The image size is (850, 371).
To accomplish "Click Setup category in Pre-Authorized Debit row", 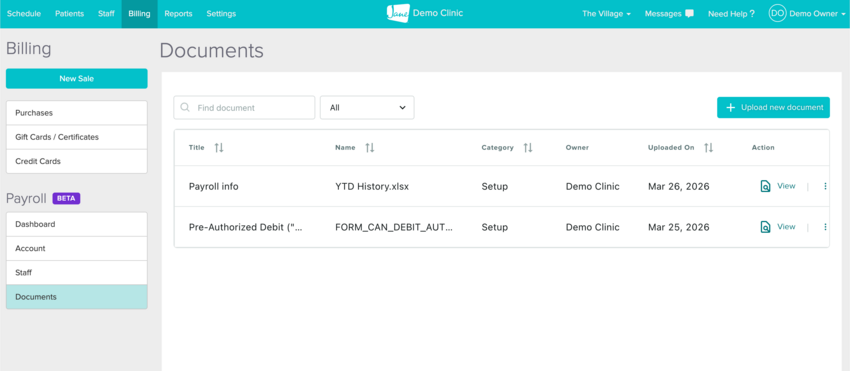I will click(494, 227).
